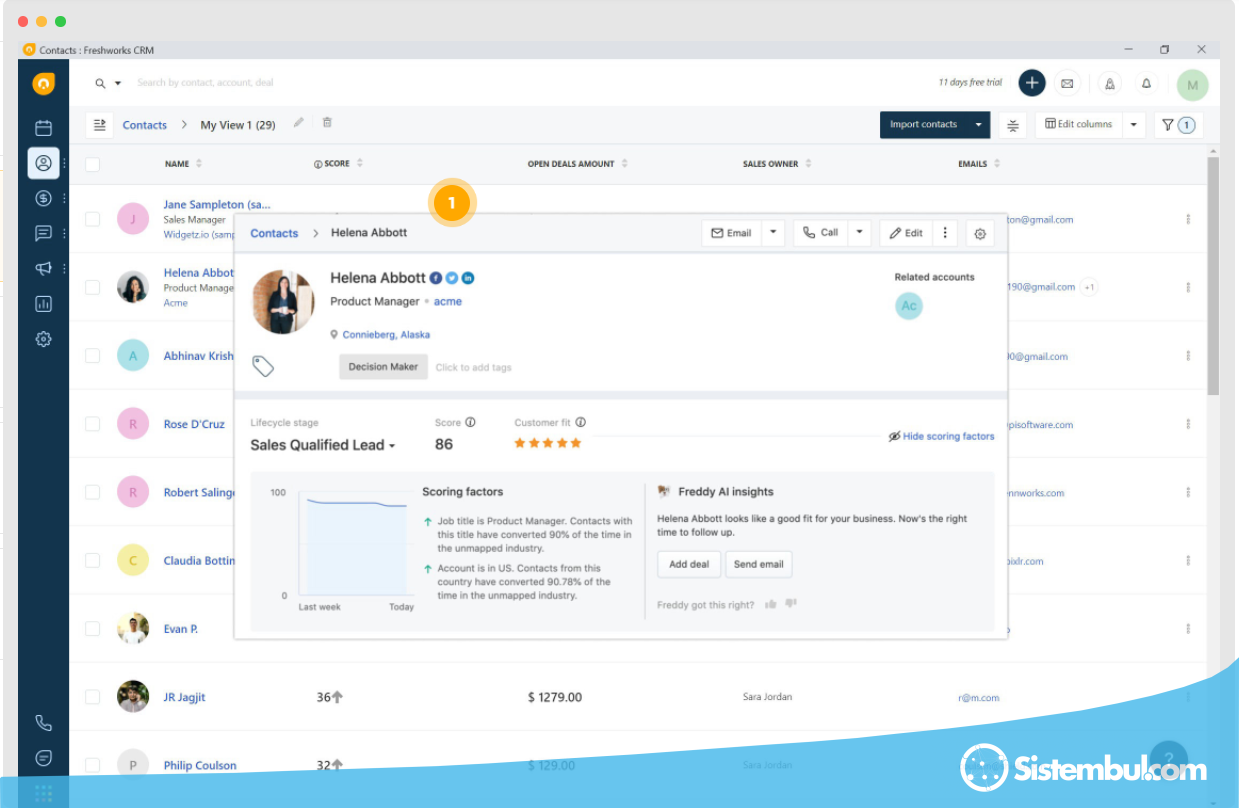Open the info icon next to Customer fit
The height and width of the screenshot is (808, 1239).
pos(581,423)
